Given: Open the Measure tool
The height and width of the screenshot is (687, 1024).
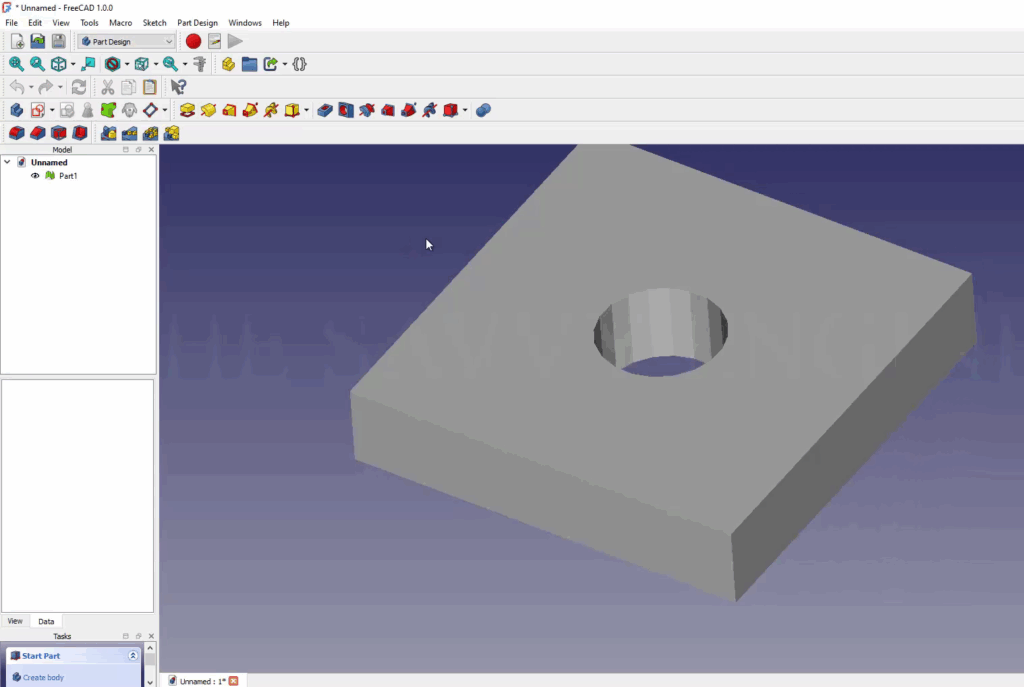Looking at the screenshot, I should click(201, 63).
